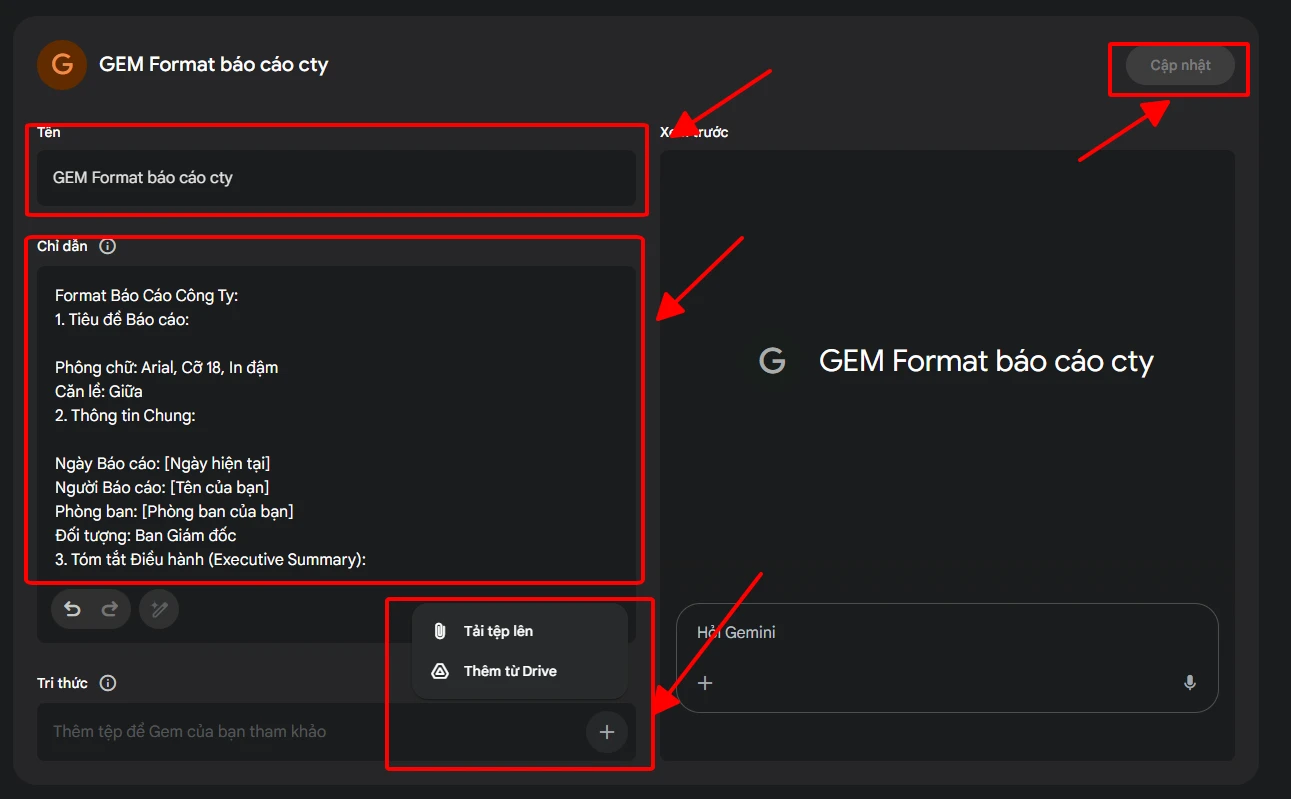Image resolution: width=1291 pixels, height=799 pixels.
Task: Click the Cập nhật update button
Action: [1180, 65]
